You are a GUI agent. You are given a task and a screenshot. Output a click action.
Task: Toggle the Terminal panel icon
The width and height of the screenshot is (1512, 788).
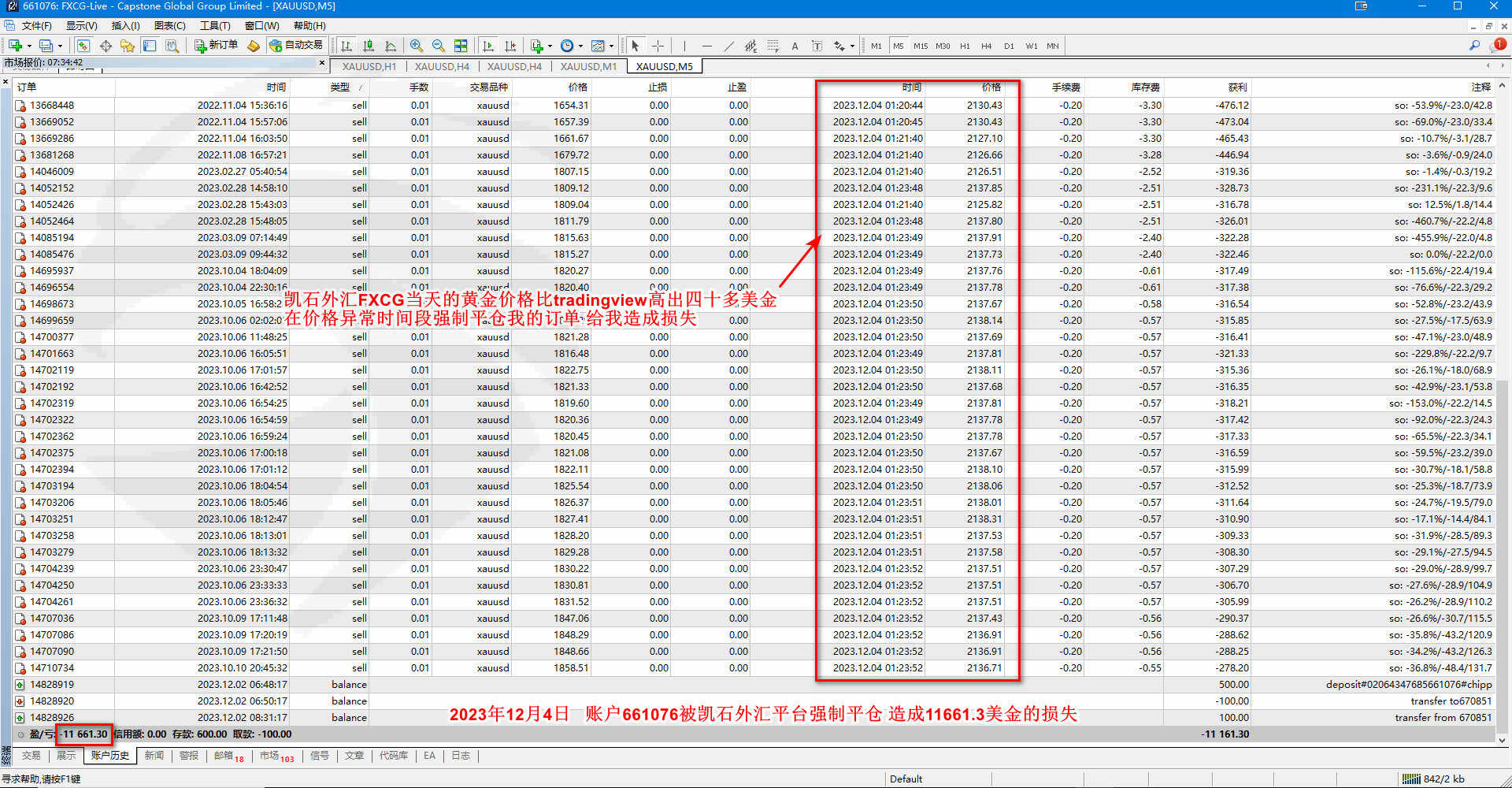[x=150, y=46]
